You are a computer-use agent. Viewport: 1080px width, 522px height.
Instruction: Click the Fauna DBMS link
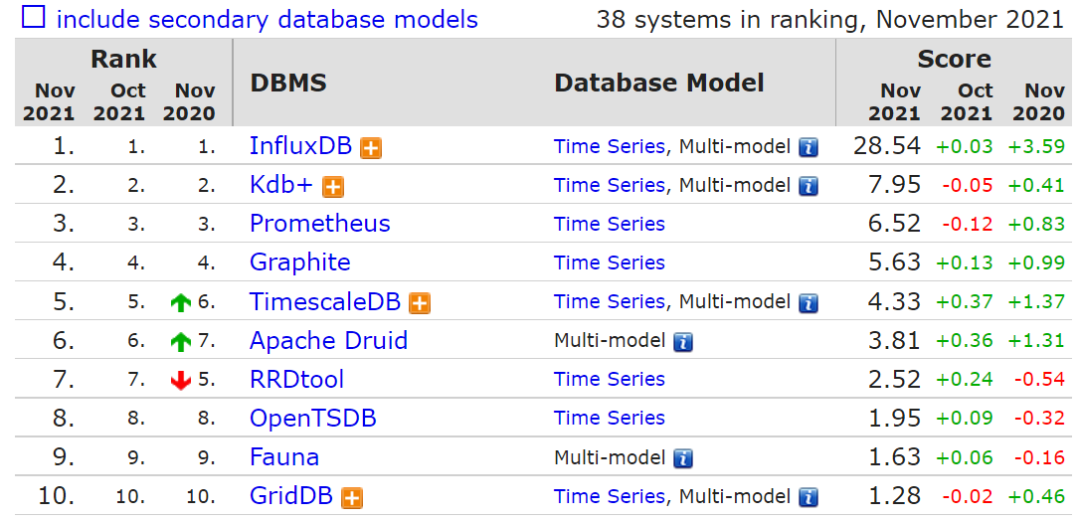click(x=284, y=458)
